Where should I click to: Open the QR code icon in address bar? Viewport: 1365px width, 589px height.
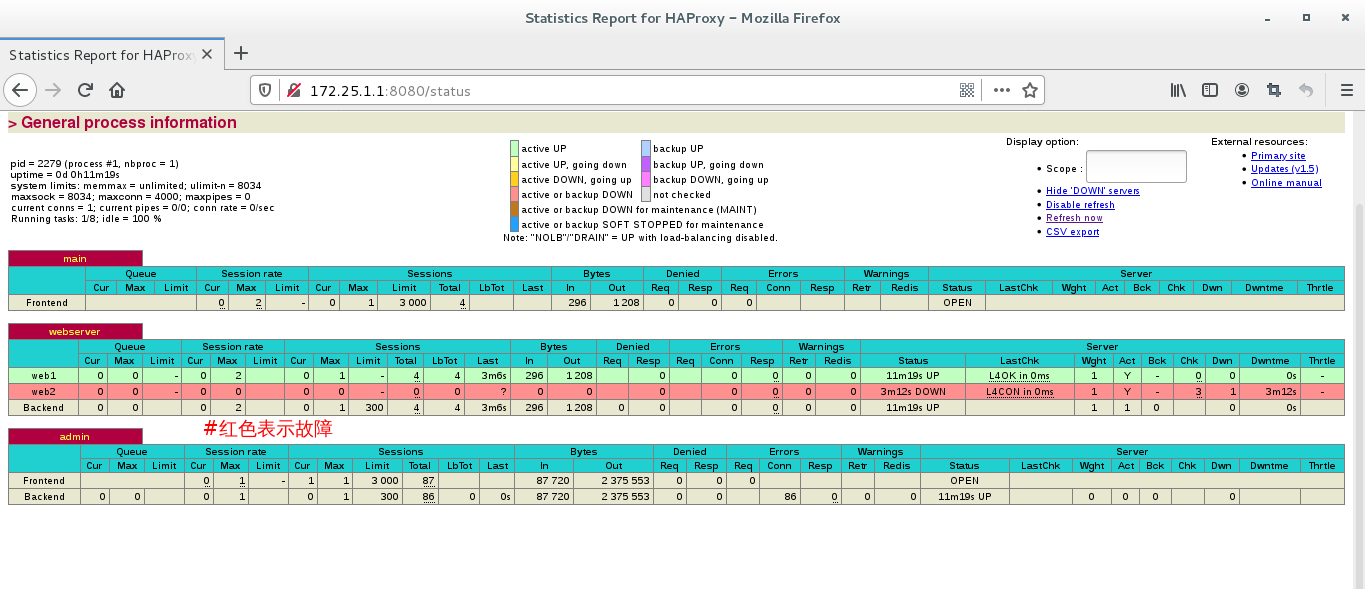[967, 90]
